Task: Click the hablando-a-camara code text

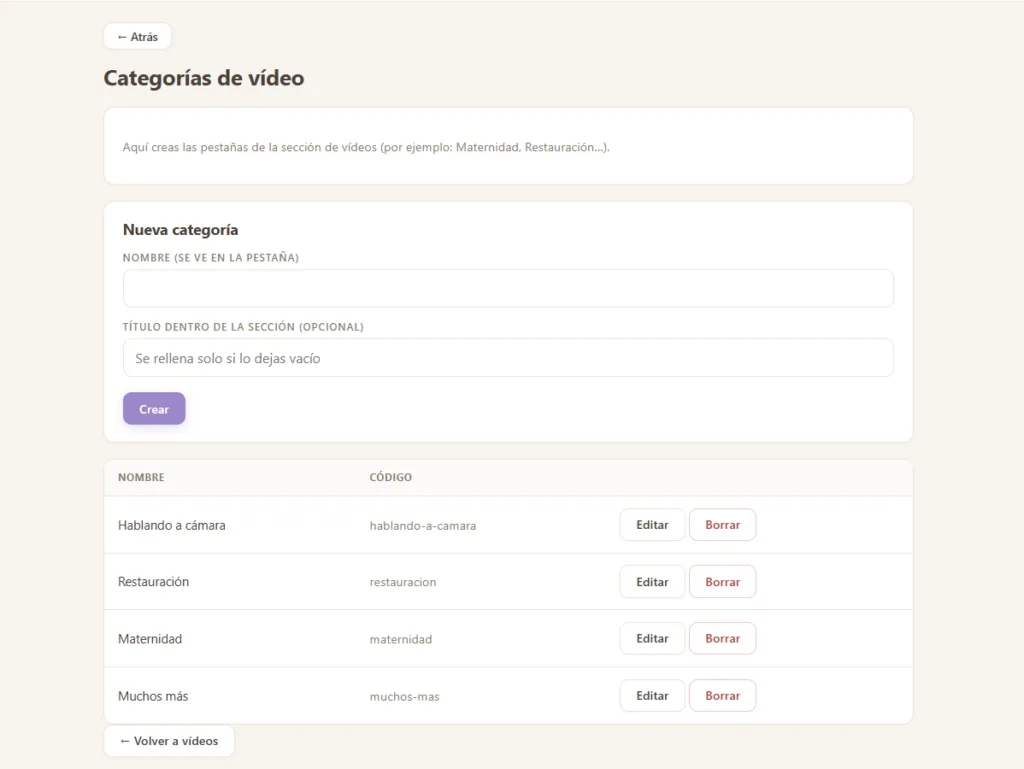Action: pos(423,526)
